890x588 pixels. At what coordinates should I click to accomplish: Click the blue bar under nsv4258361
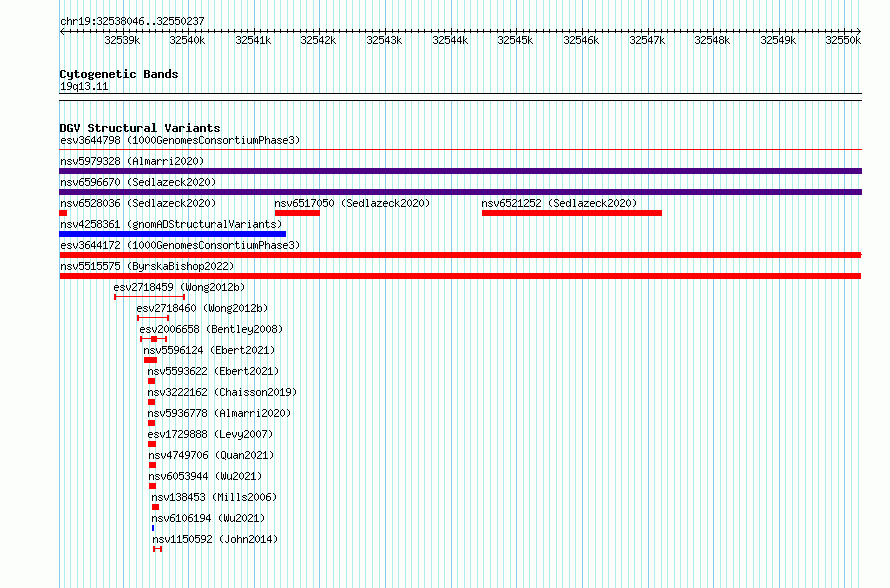[x=173, y=234]
